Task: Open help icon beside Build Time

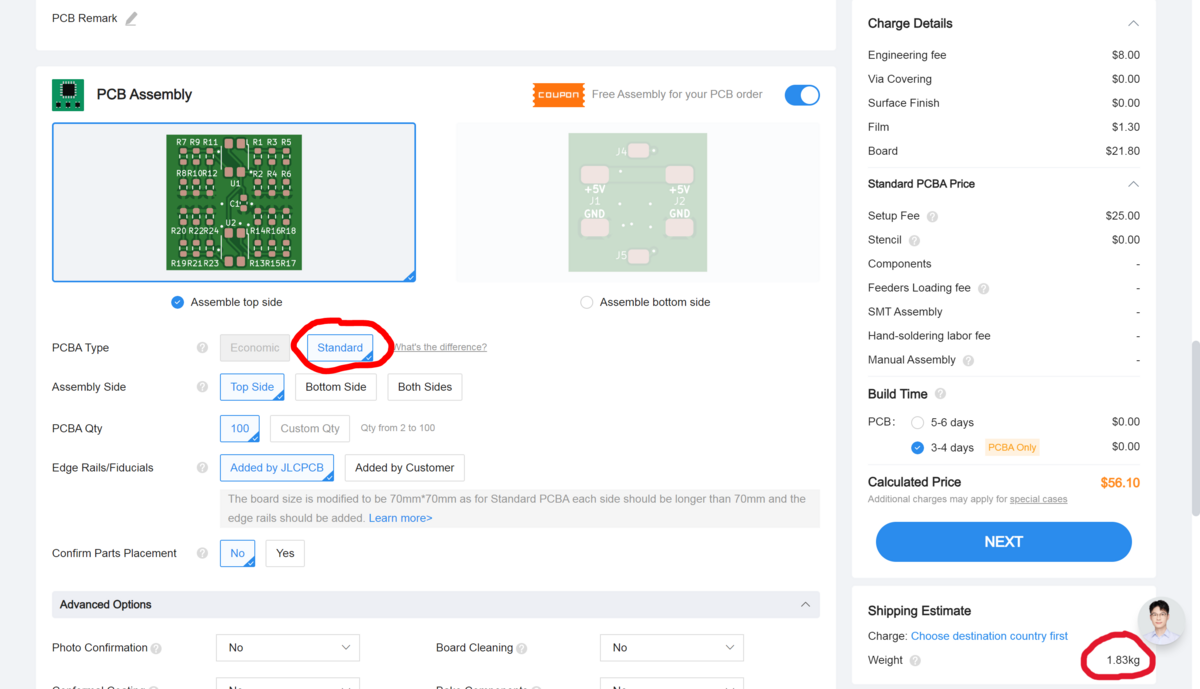Action: tap(940, 394)
